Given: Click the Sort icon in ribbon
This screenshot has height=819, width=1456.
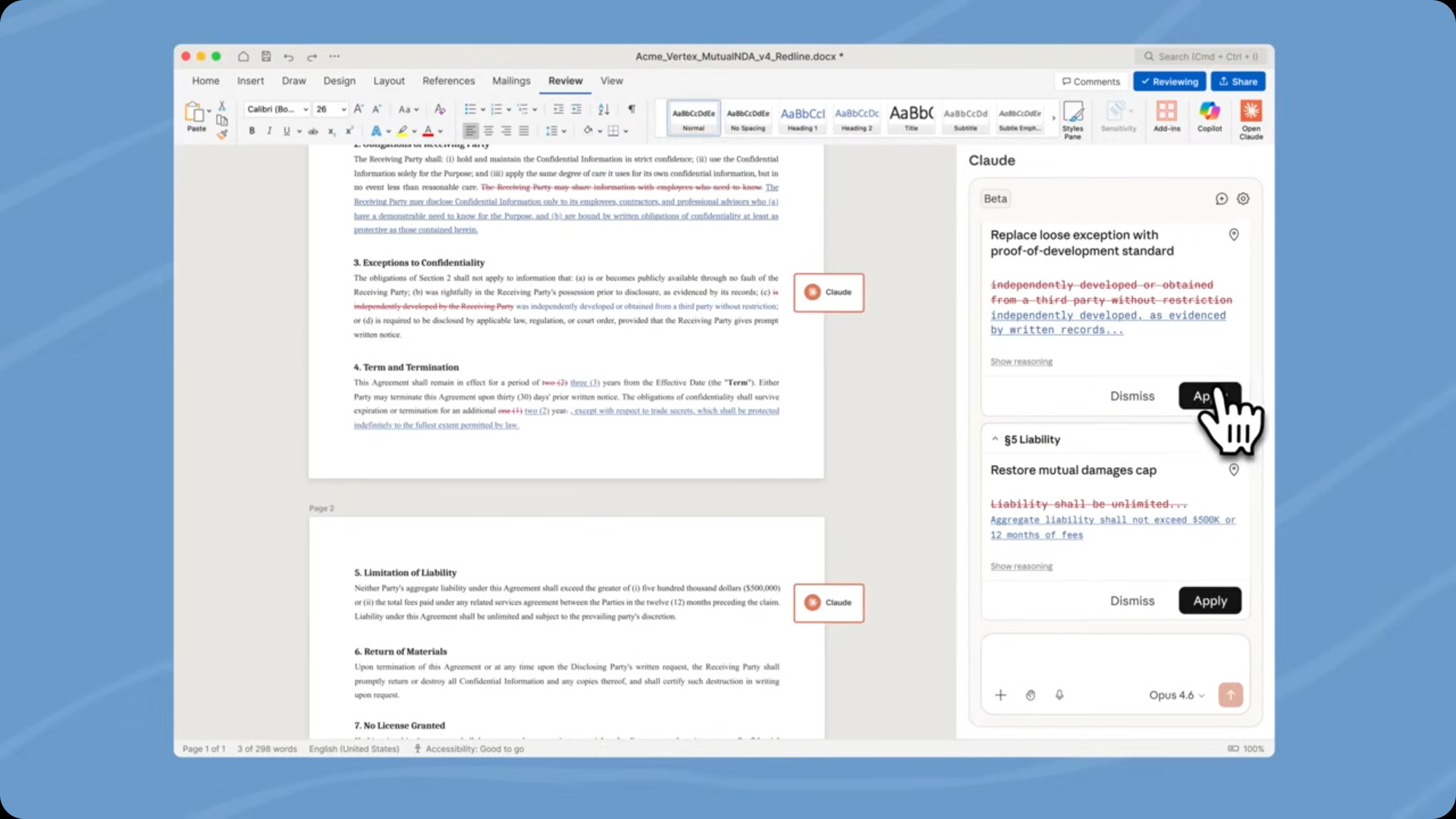Looking at the screenshot, I should point(604,109).
